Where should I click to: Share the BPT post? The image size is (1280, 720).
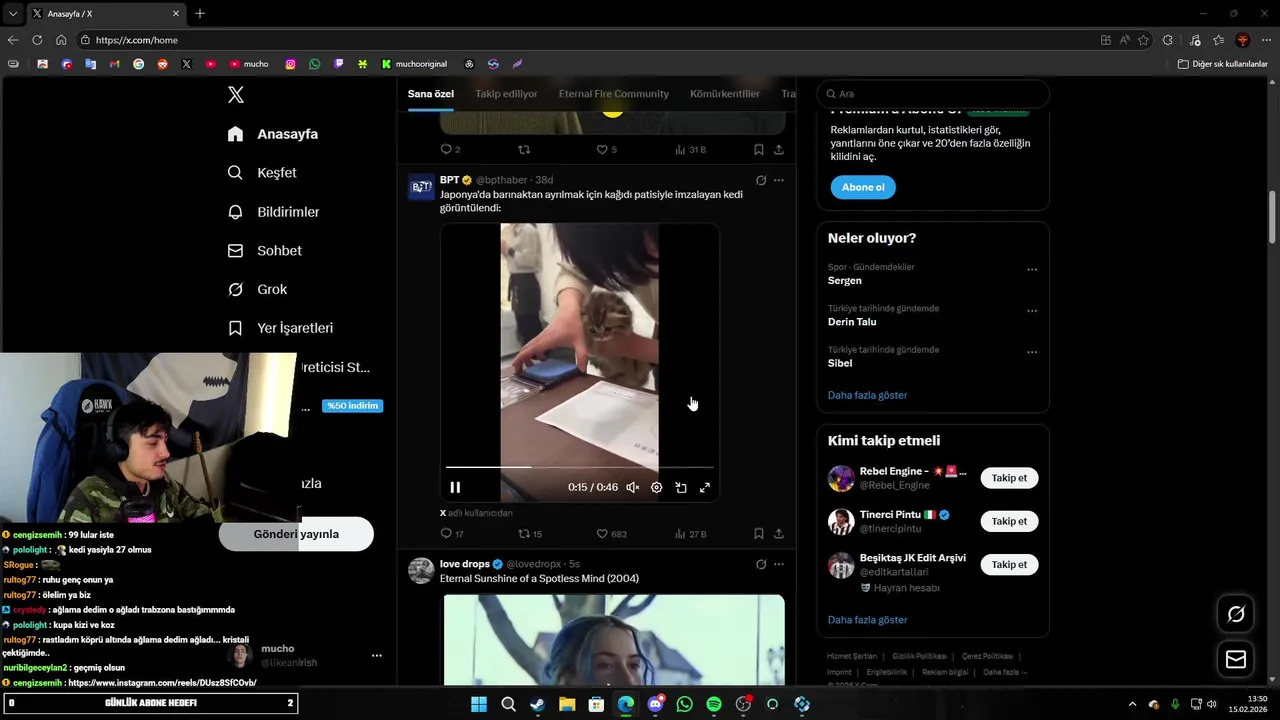click(779, 534)
